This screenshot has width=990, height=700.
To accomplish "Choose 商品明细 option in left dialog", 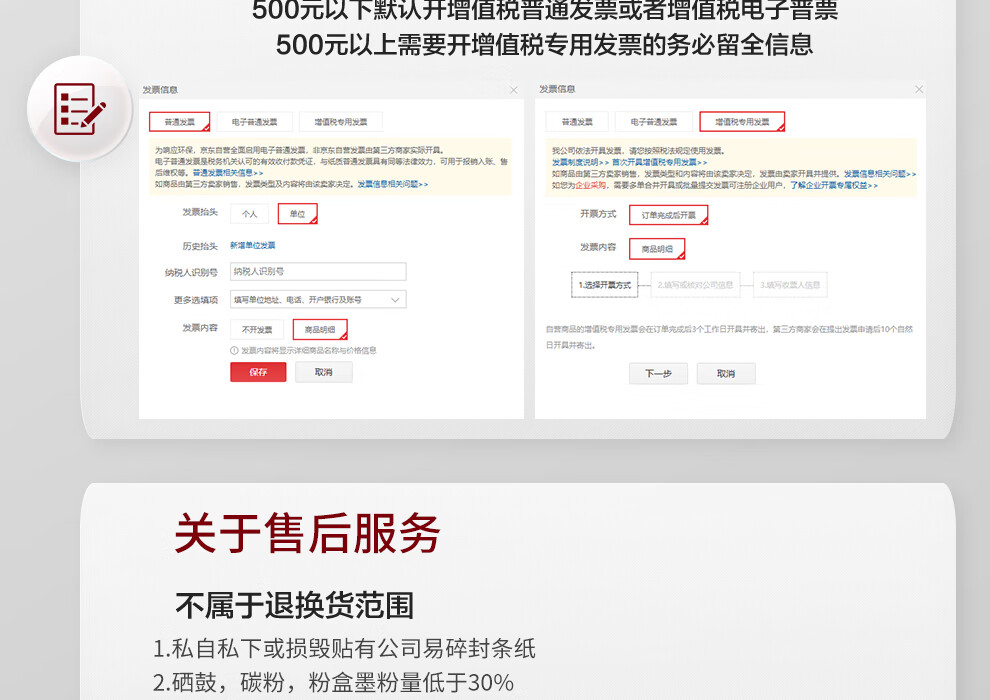I will 320,329.
